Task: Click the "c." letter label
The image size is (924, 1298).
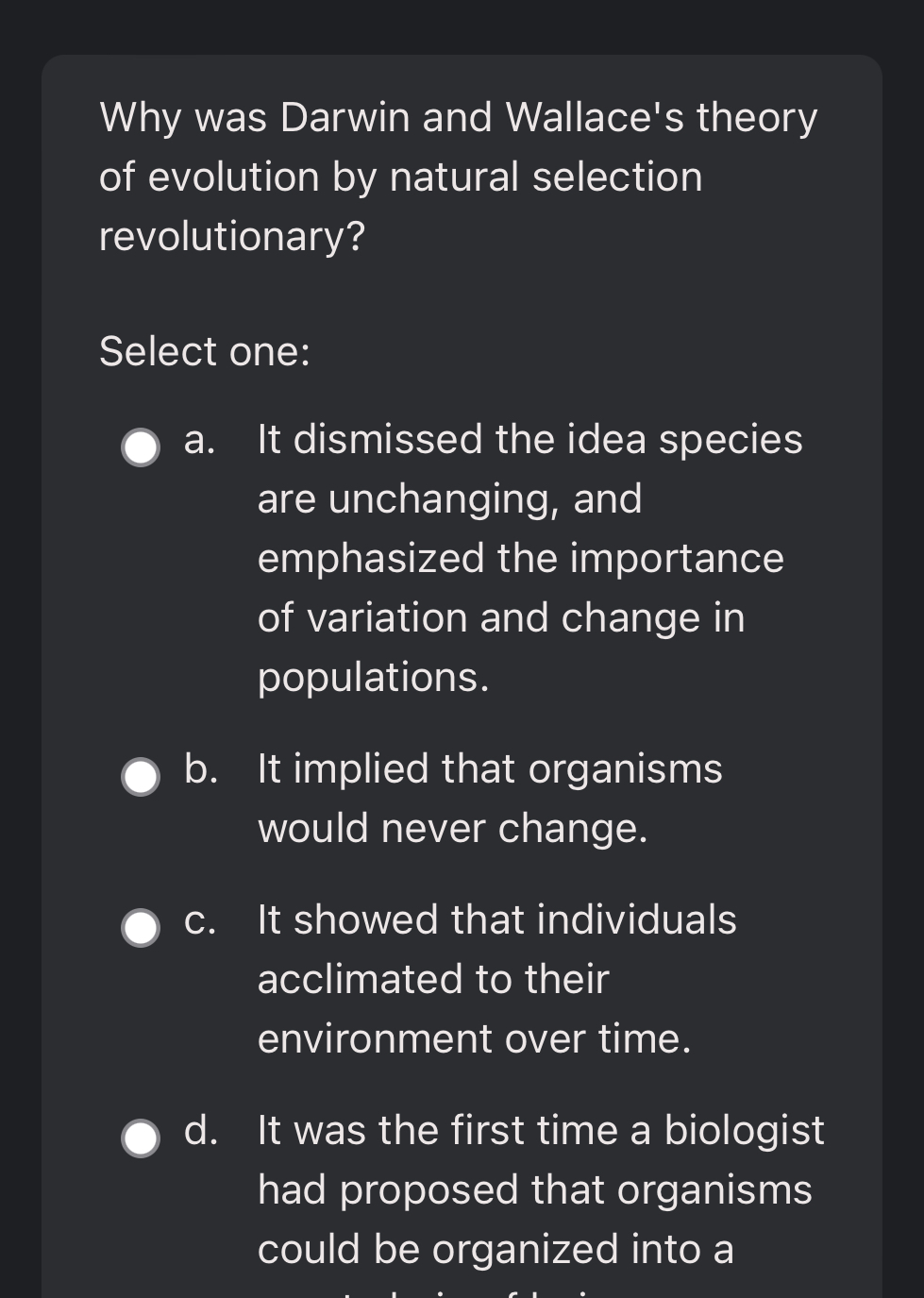Action: (199, 920)
